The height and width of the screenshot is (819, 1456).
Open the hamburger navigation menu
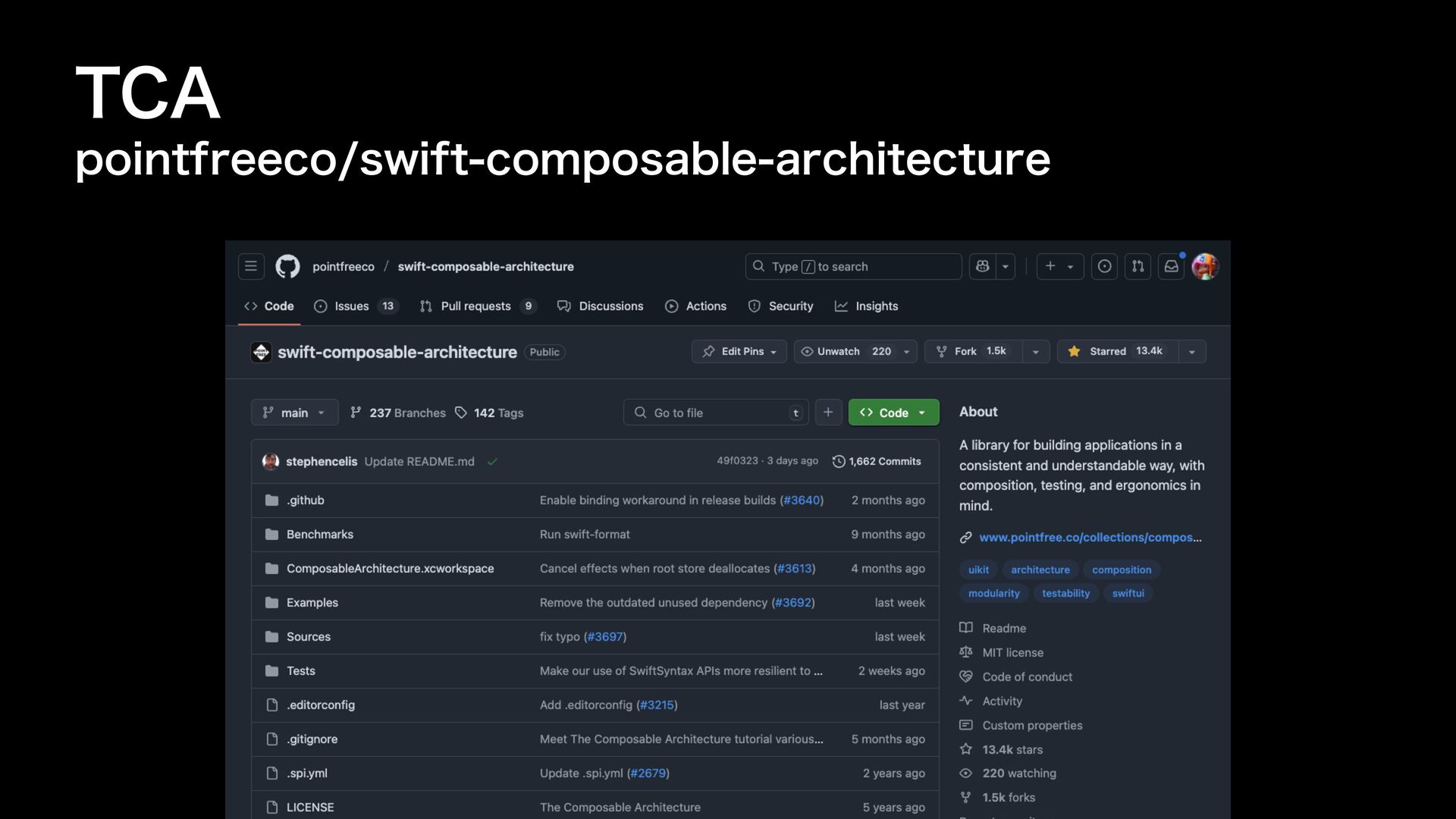[251, 266]
